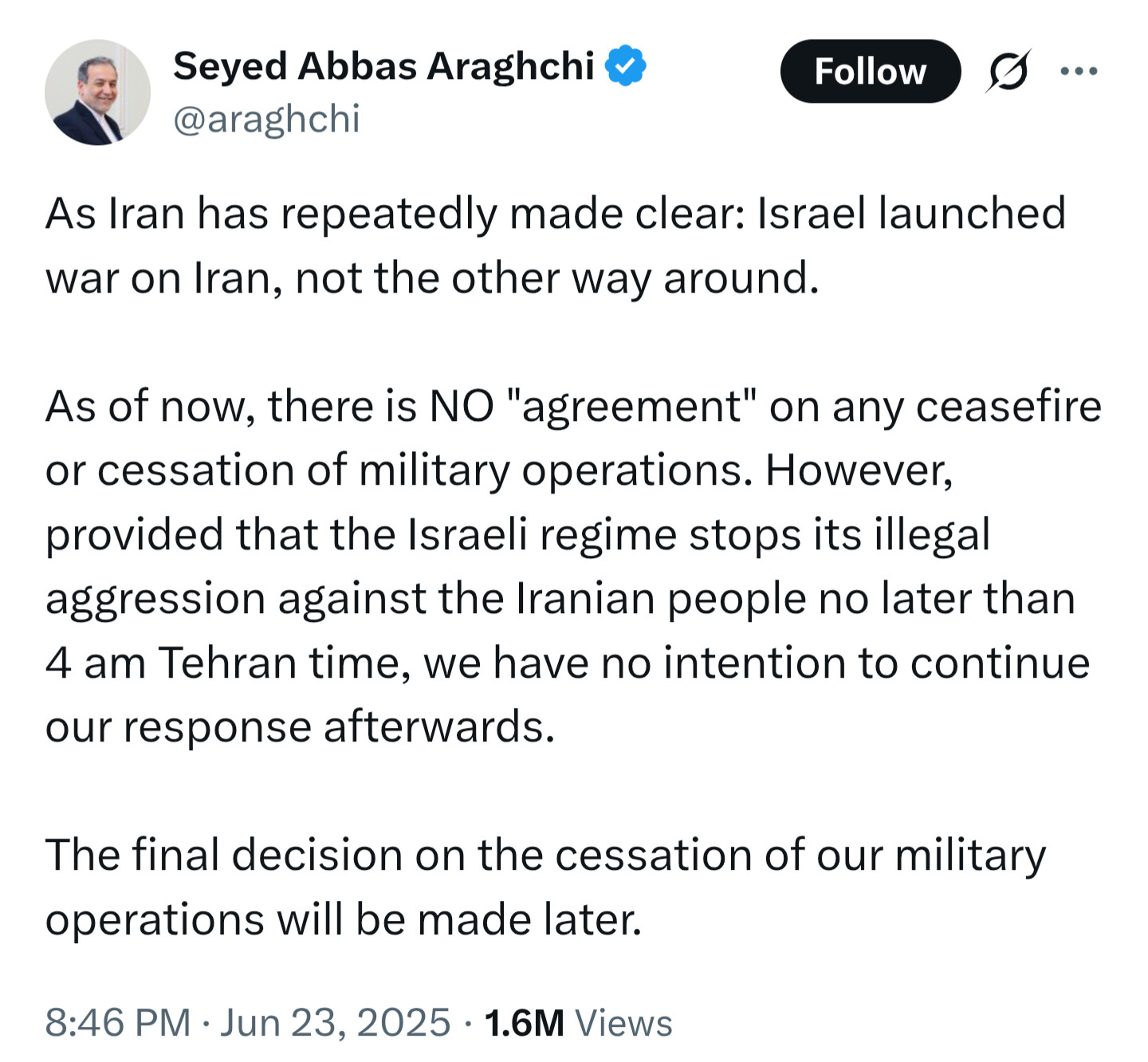
Task: Click the Jun 23, 2025 post date
Action: 335,1022
